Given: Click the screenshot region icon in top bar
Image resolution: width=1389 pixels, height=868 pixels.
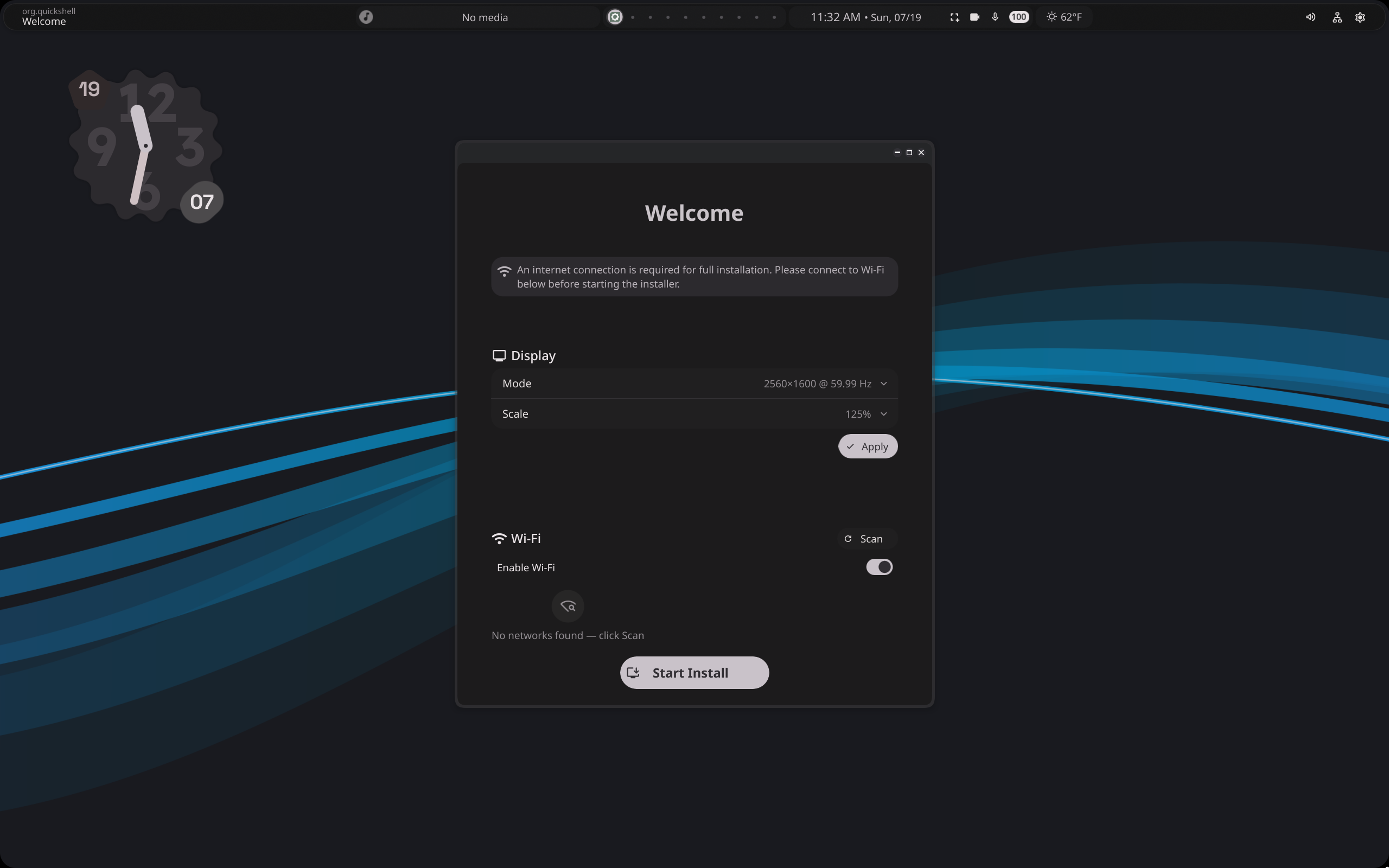Looking at the screenshot, I should (x=954, y=17).
